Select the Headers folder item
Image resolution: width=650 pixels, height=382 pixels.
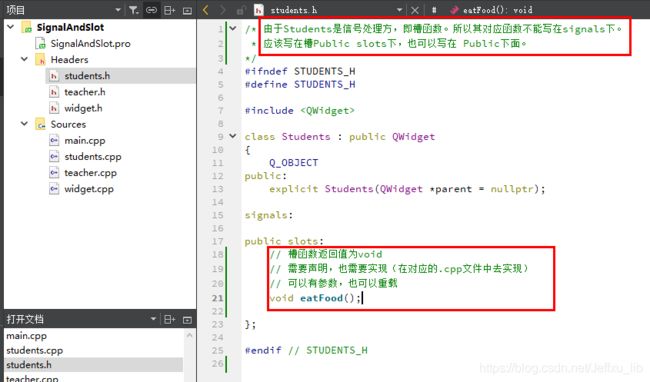point(69,60)
